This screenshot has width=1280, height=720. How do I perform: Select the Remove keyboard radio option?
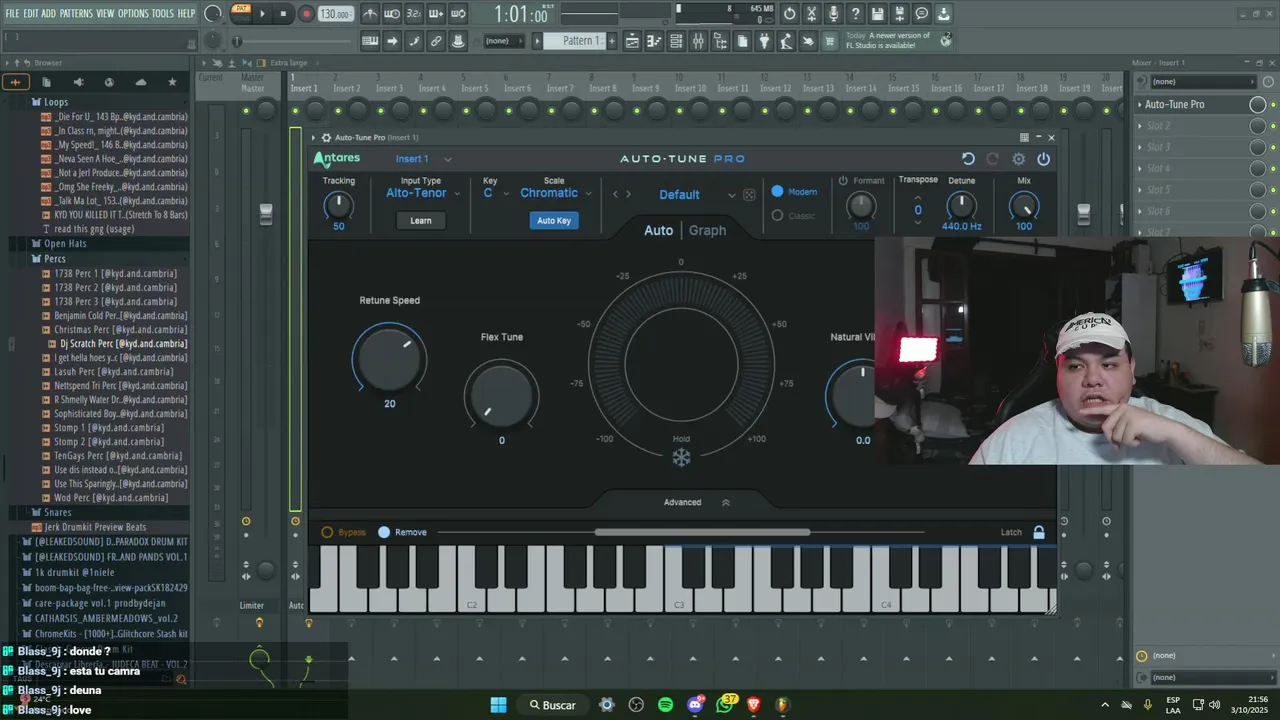(384, 532)
